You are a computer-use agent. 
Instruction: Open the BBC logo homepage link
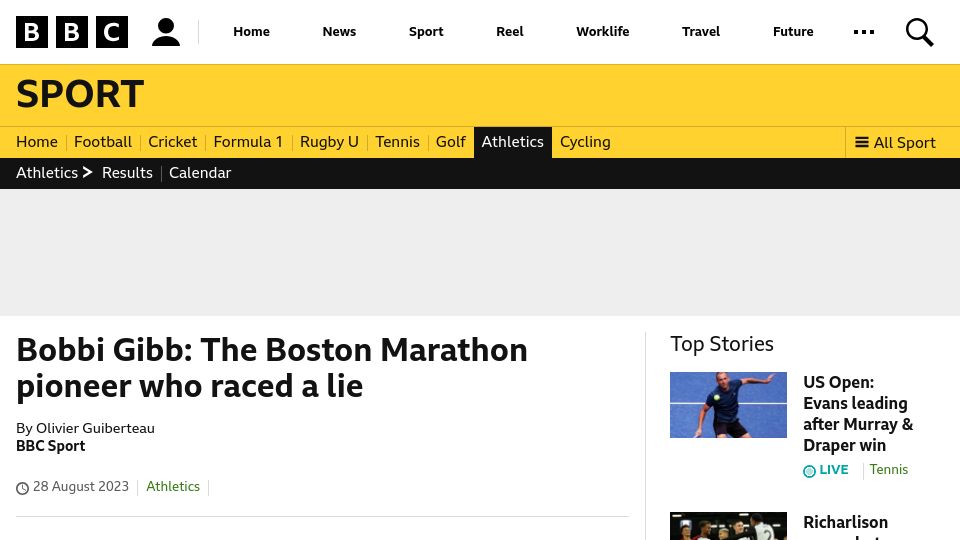point(72,32)
